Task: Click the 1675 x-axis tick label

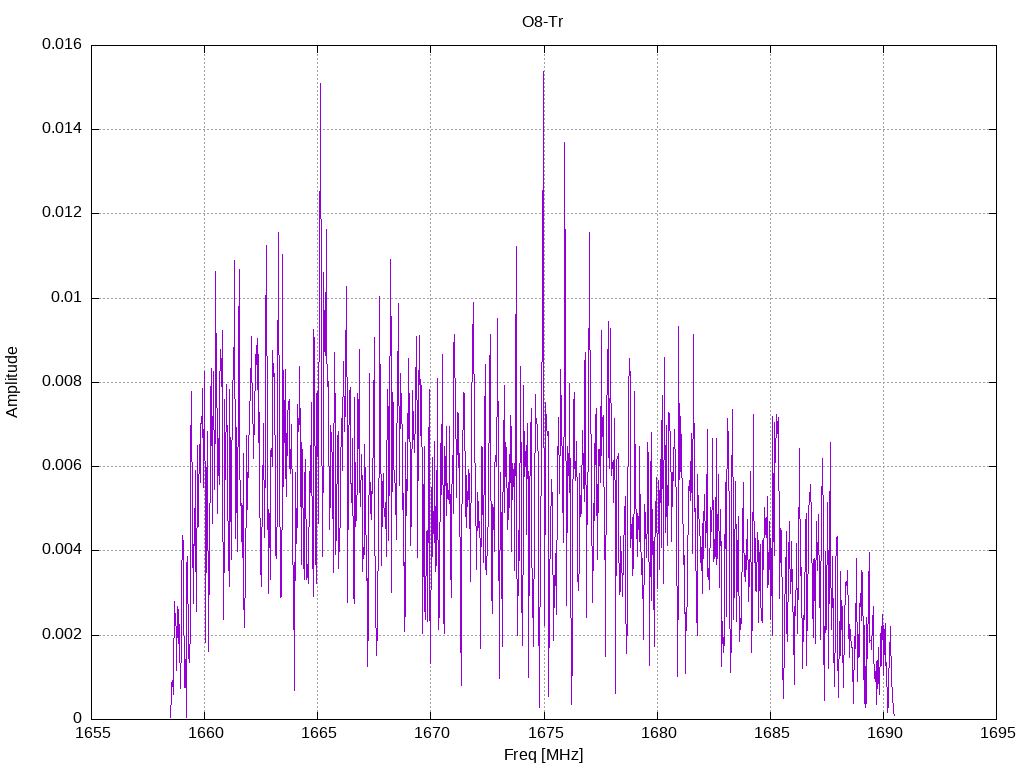Action: click(x=545, y=733)
